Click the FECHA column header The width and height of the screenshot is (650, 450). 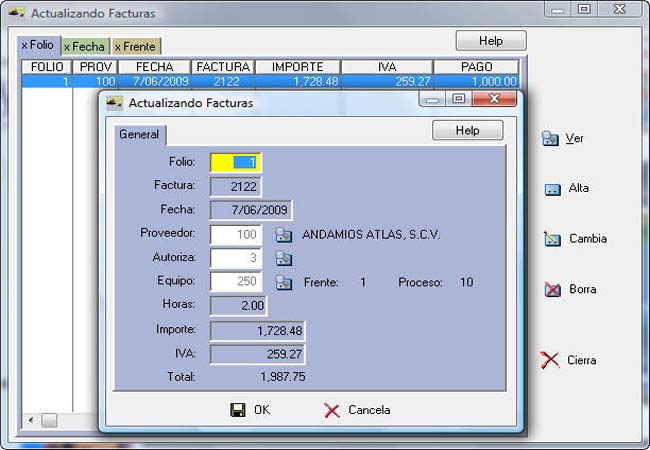click(155, 67)
